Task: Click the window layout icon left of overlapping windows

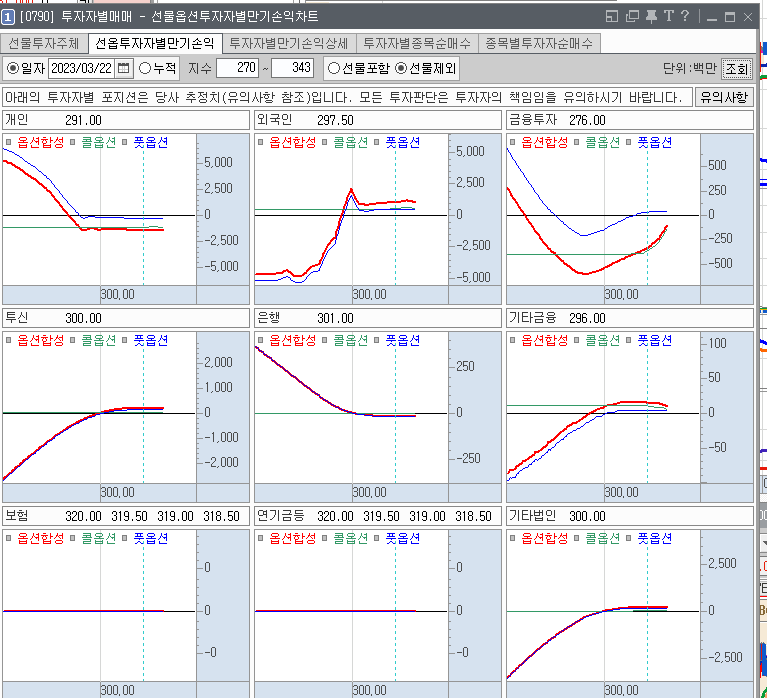Action: [x=612, y=17]
